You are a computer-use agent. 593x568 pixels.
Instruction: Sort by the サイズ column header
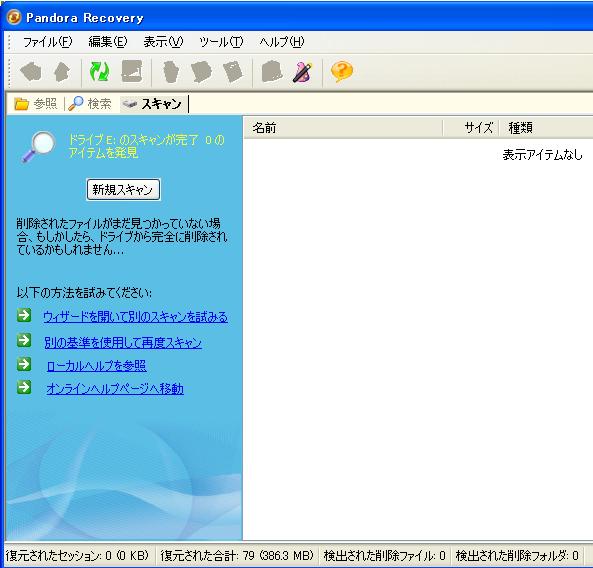click(471, 128)
